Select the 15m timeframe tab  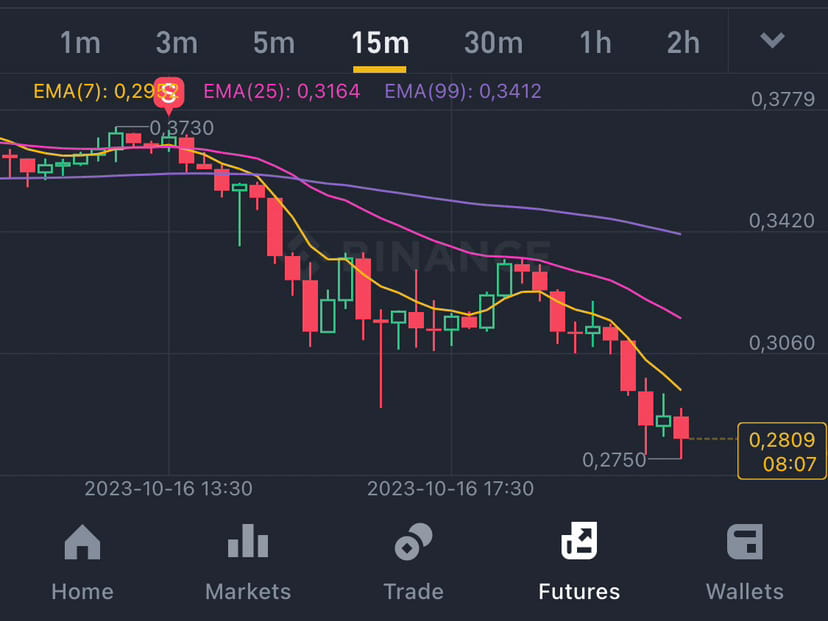[380, 43]
